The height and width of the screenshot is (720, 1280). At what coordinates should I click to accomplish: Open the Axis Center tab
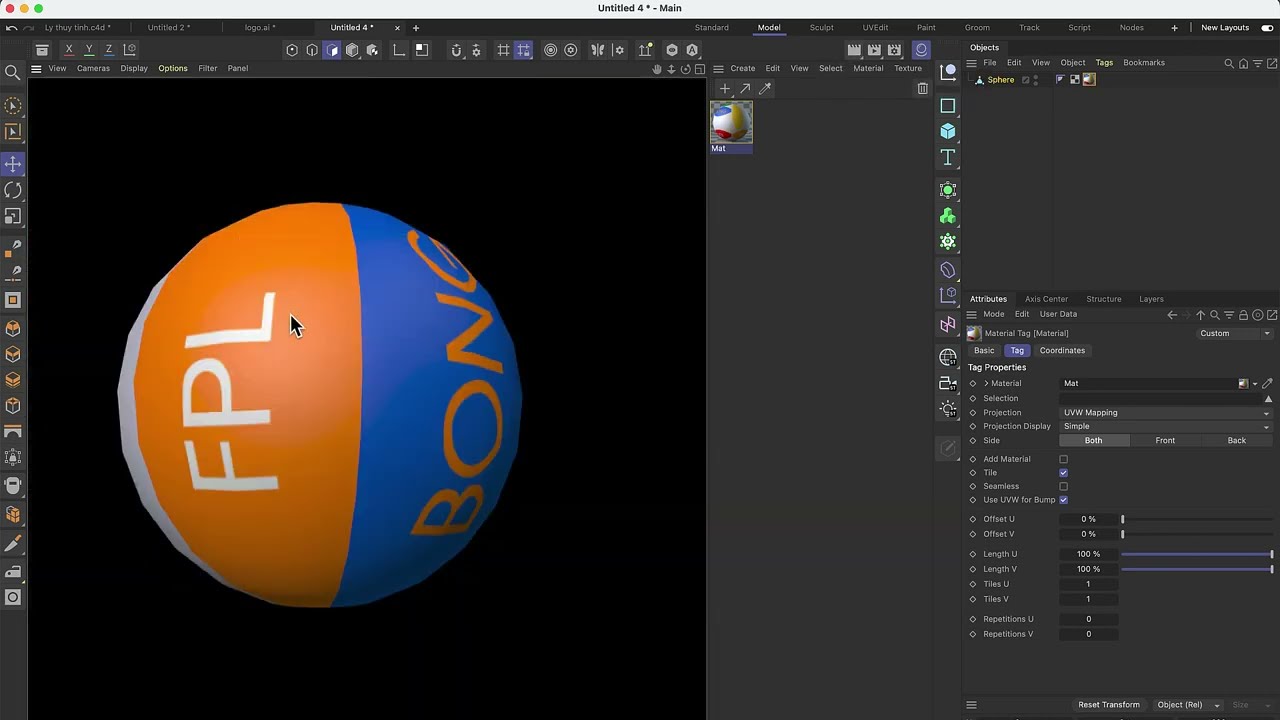tap(1046, 299)
